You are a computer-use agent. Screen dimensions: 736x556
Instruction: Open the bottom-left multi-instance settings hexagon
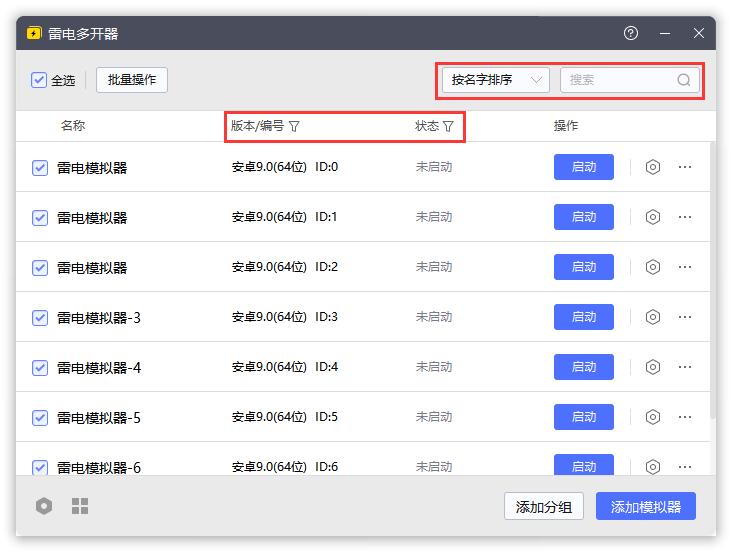(44, 506)
